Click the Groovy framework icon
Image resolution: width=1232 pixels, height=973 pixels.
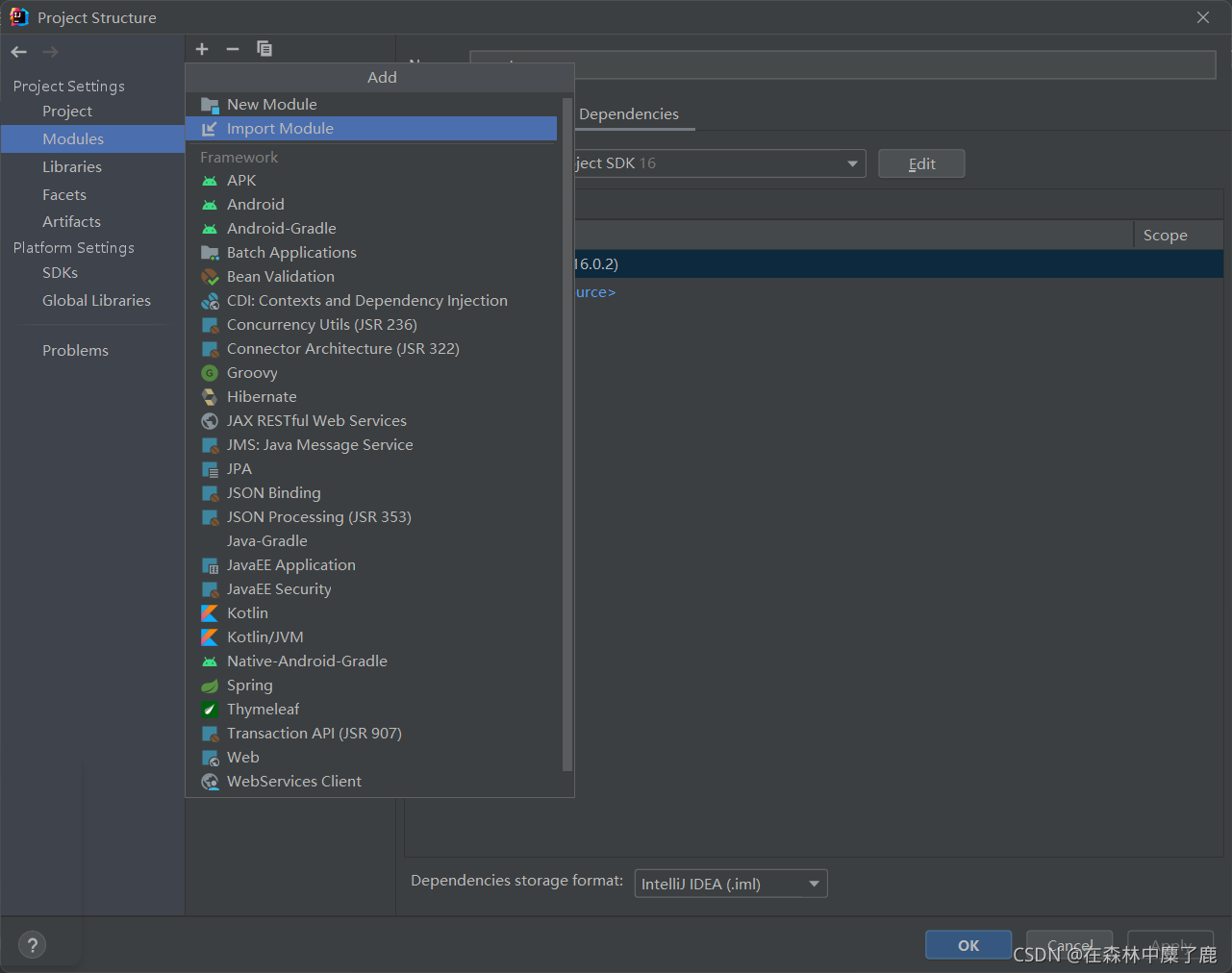coord(210,373)
